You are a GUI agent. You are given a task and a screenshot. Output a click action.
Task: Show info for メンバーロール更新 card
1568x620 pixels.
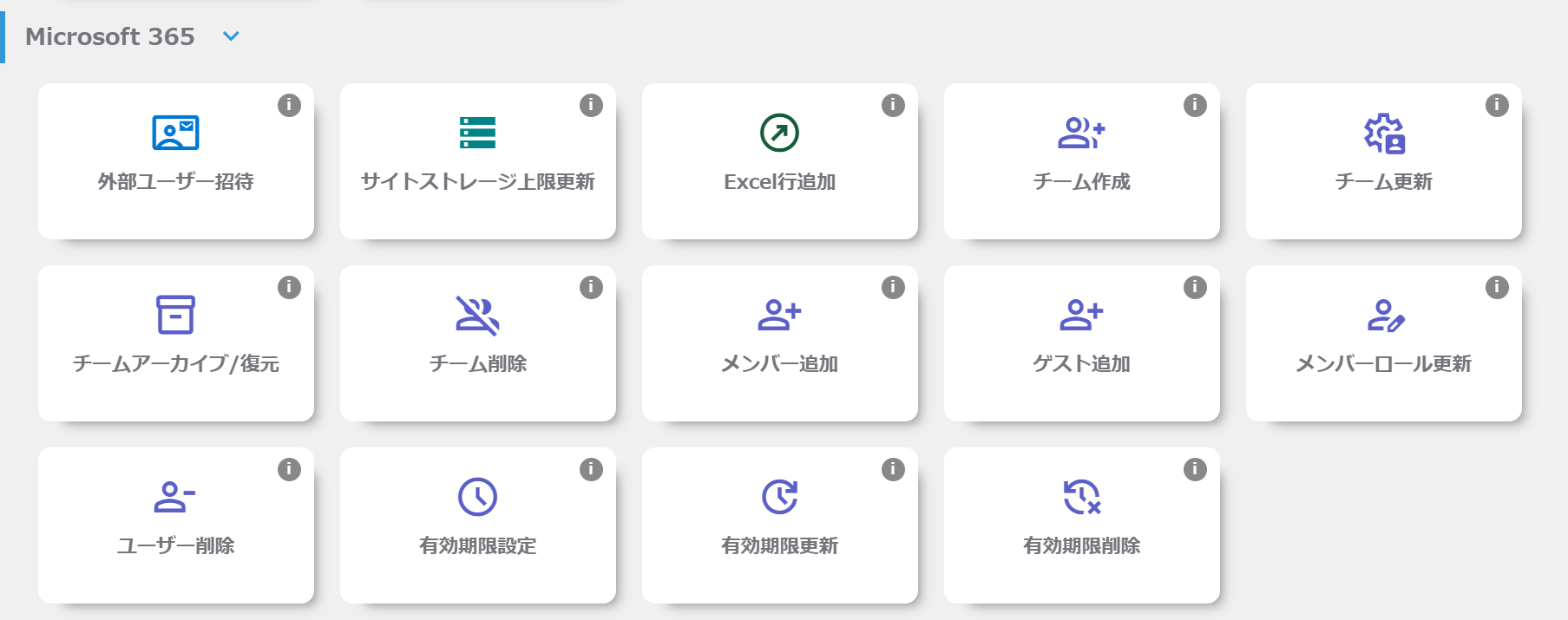tap(1497, 287)
